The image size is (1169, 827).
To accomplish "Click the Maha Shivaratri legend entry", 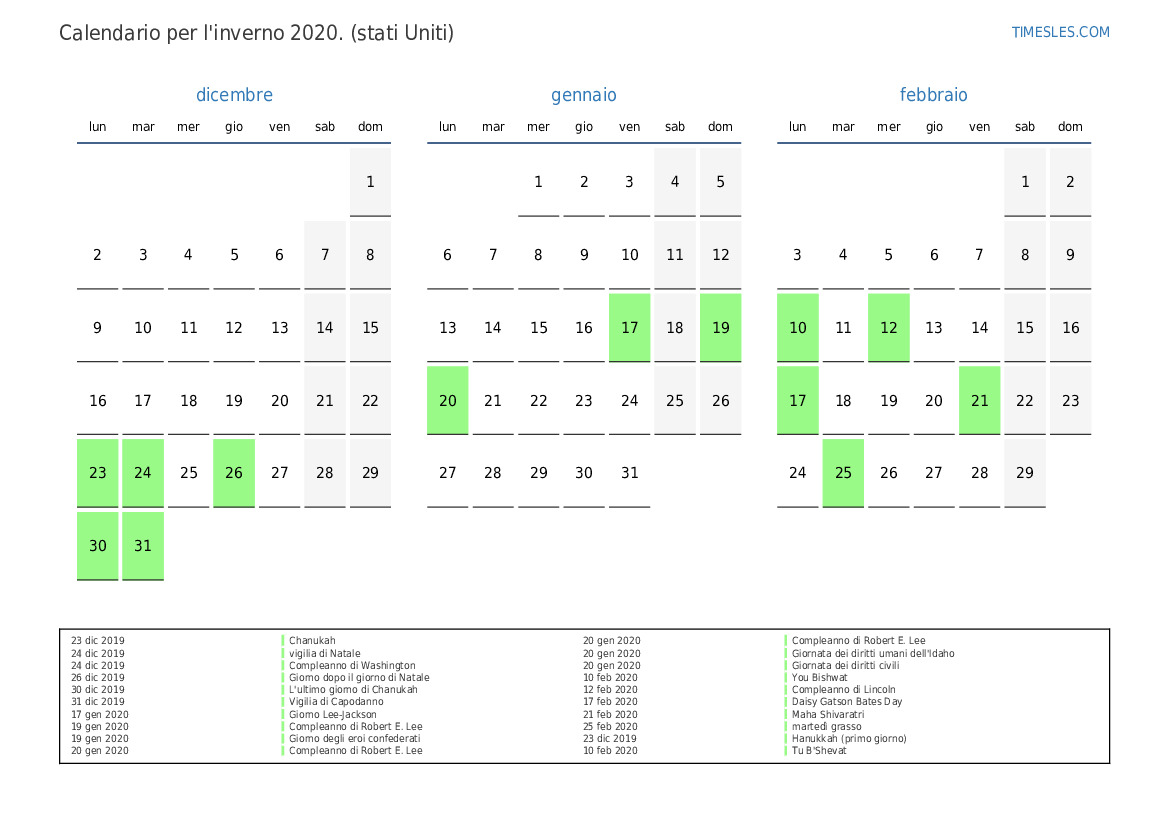I will [828, 714].
